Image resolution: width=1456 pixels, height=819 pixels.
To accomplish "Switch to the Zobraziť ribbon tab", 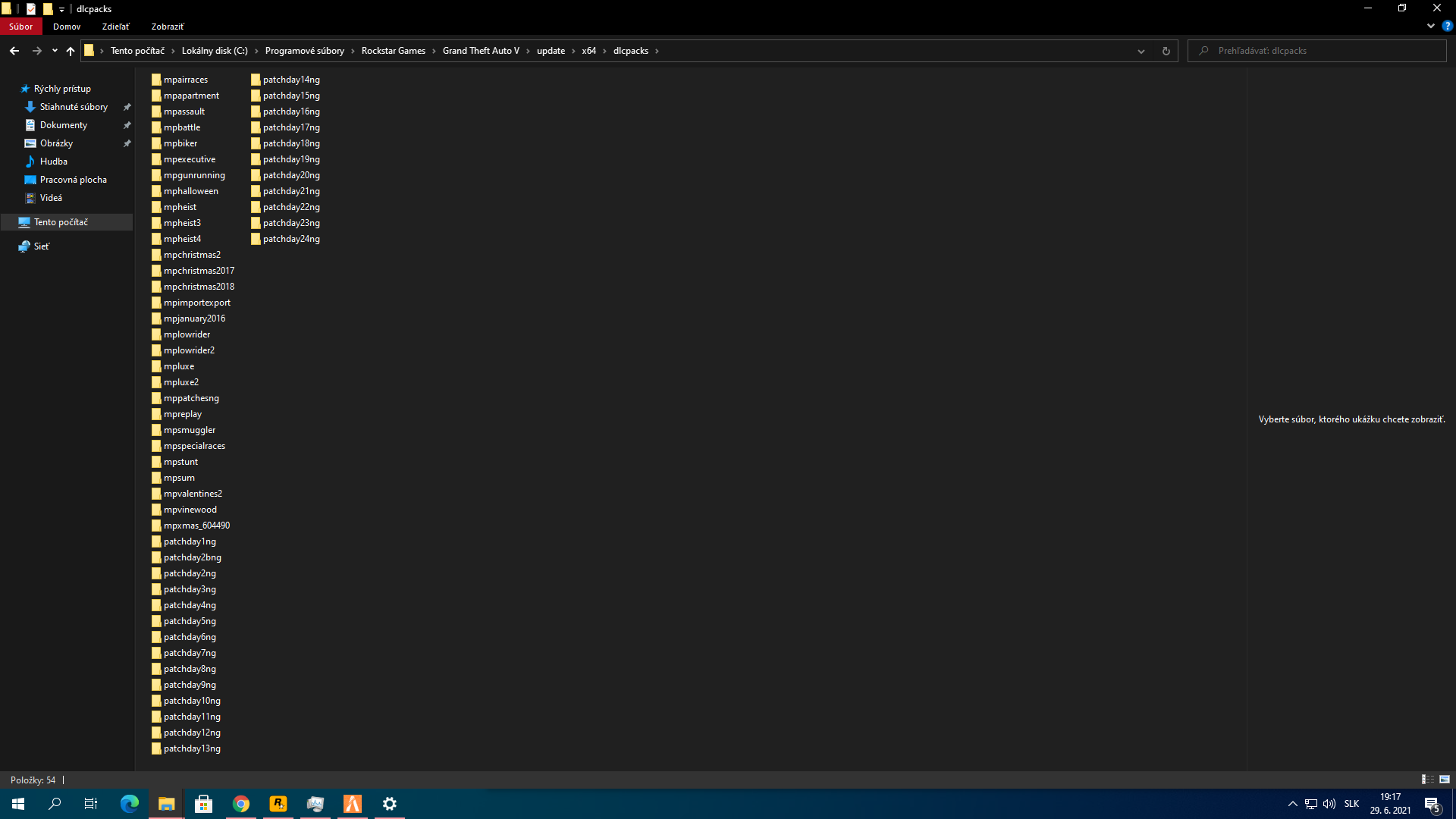I will [x=166, y=26].
